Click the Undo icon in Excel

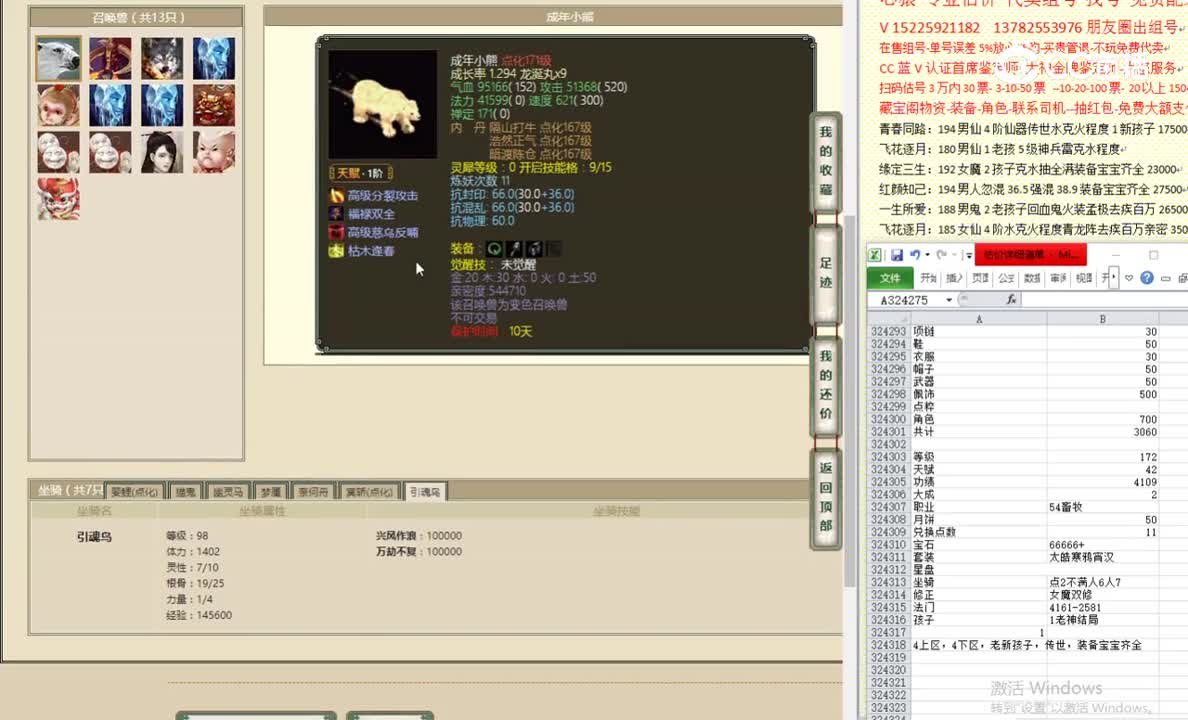click(916, 253)
